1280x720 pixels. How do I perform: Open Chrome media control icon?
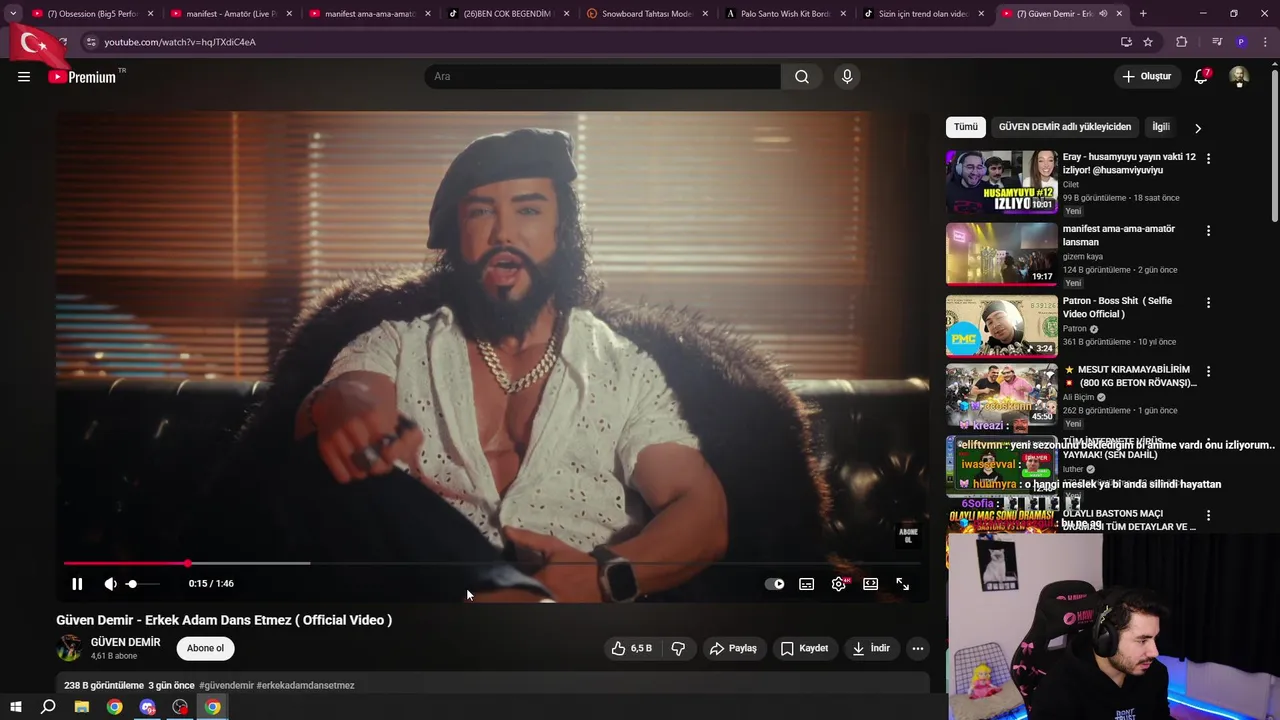point(1217,42)
